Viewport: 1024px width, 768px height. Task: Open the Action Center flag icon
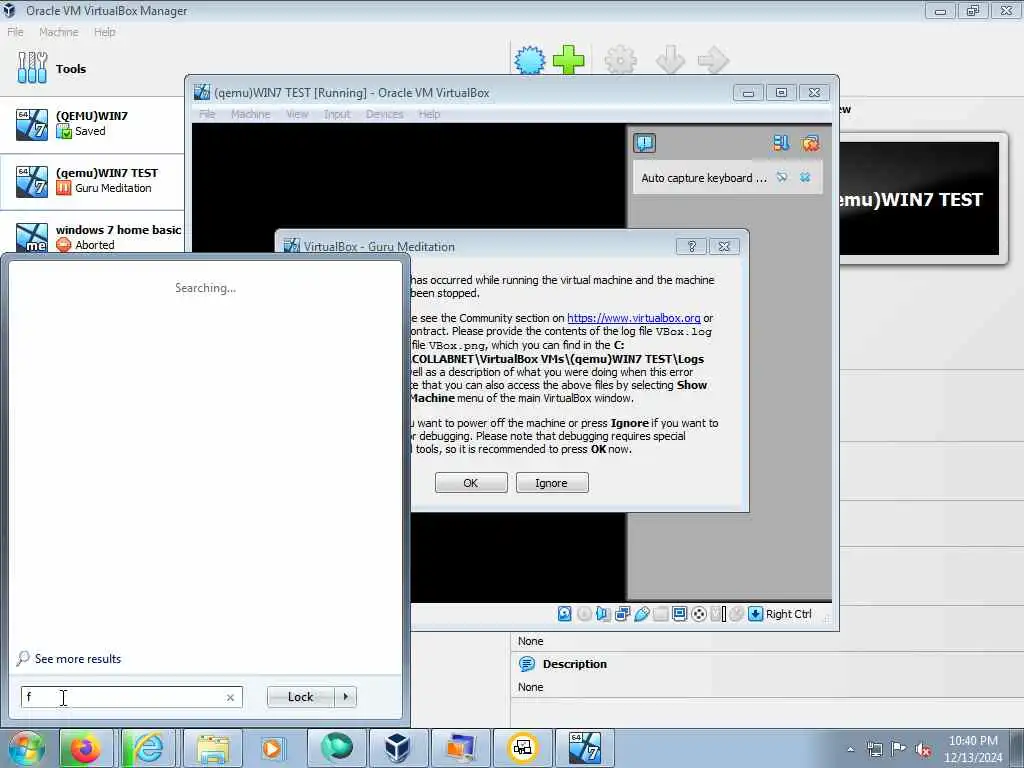coord(899,748)
